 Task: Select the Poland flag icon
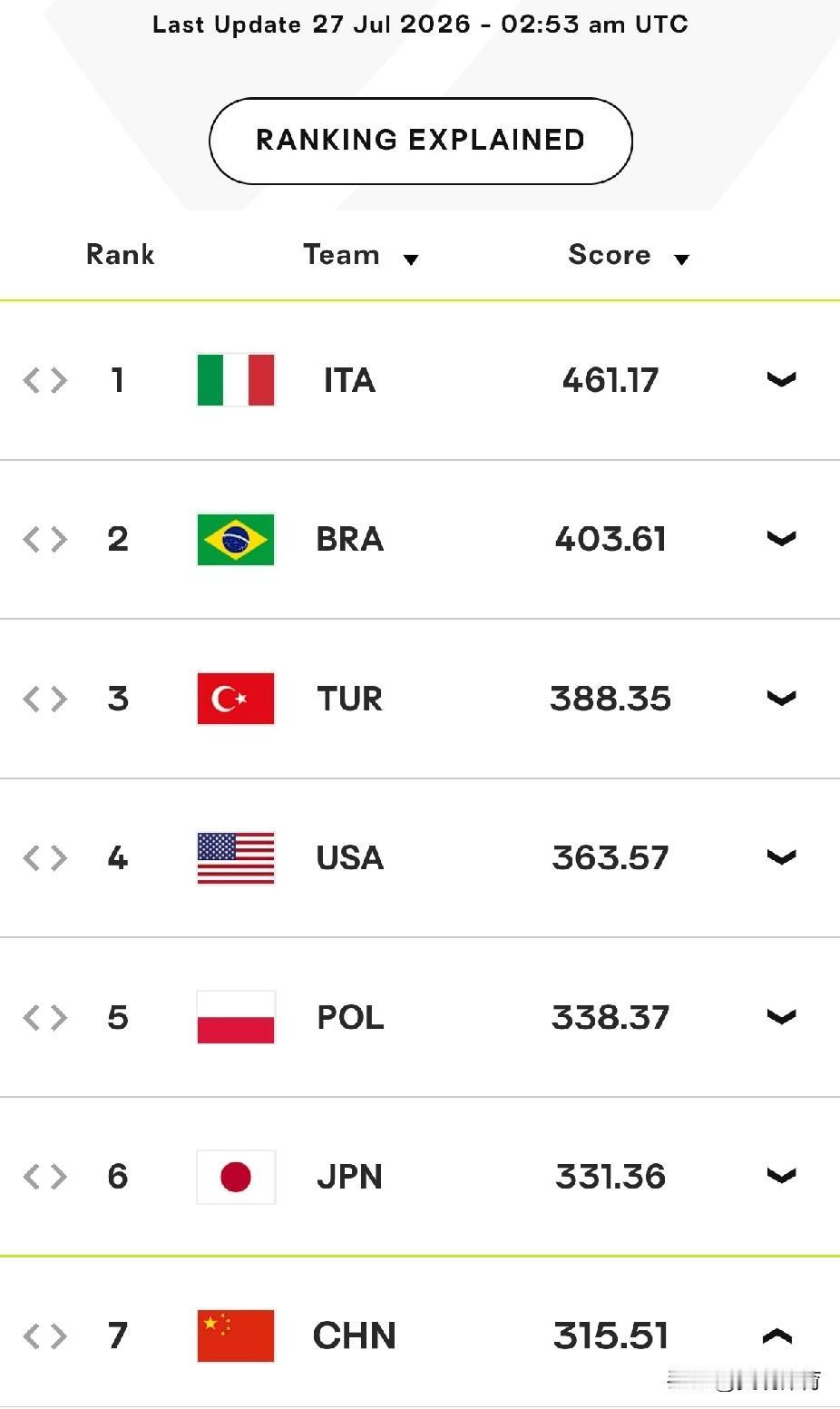tap(236, 1017)
